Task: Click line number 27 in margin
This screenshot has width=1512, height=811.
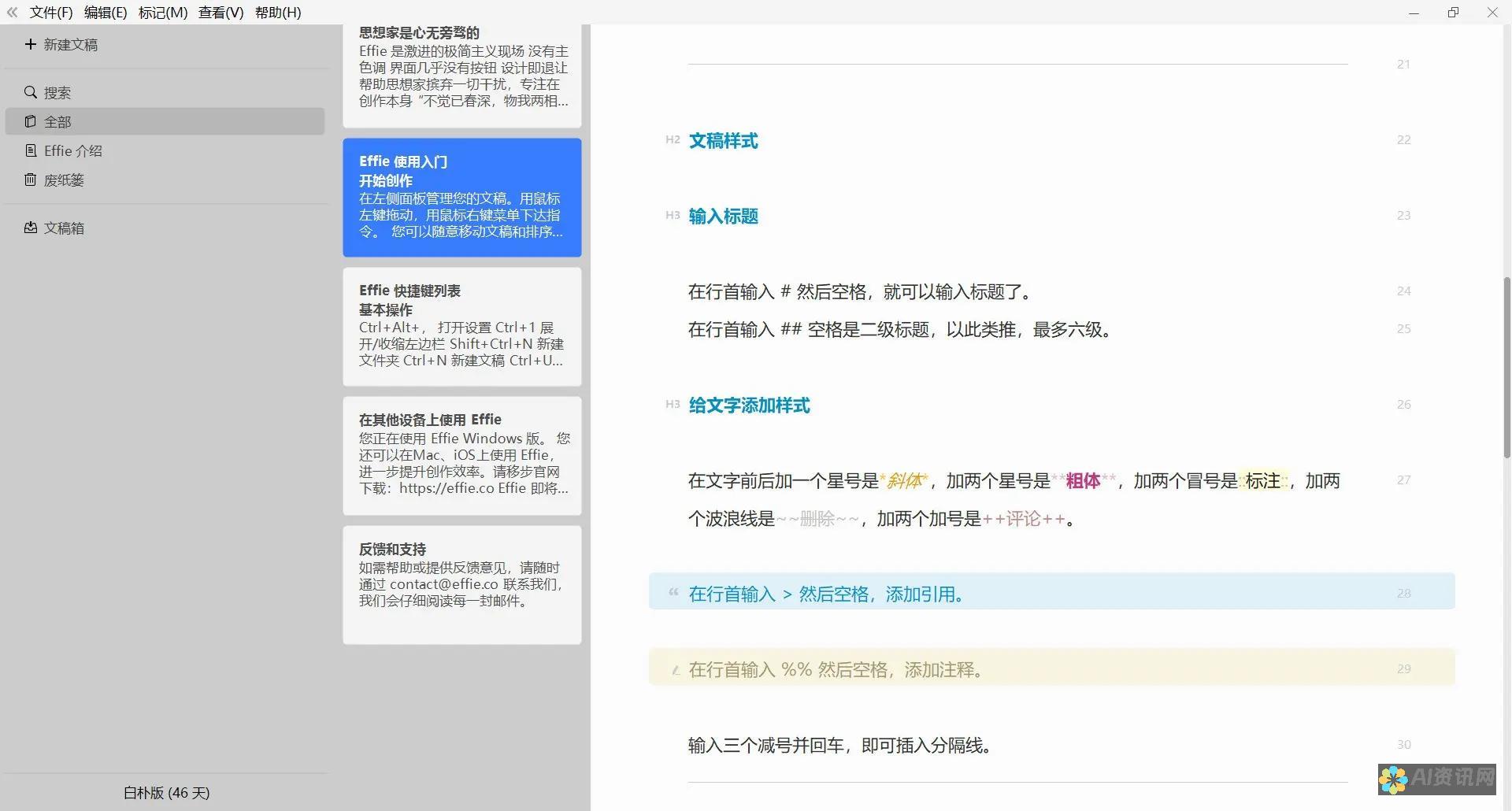Action: pos(1403,480)
